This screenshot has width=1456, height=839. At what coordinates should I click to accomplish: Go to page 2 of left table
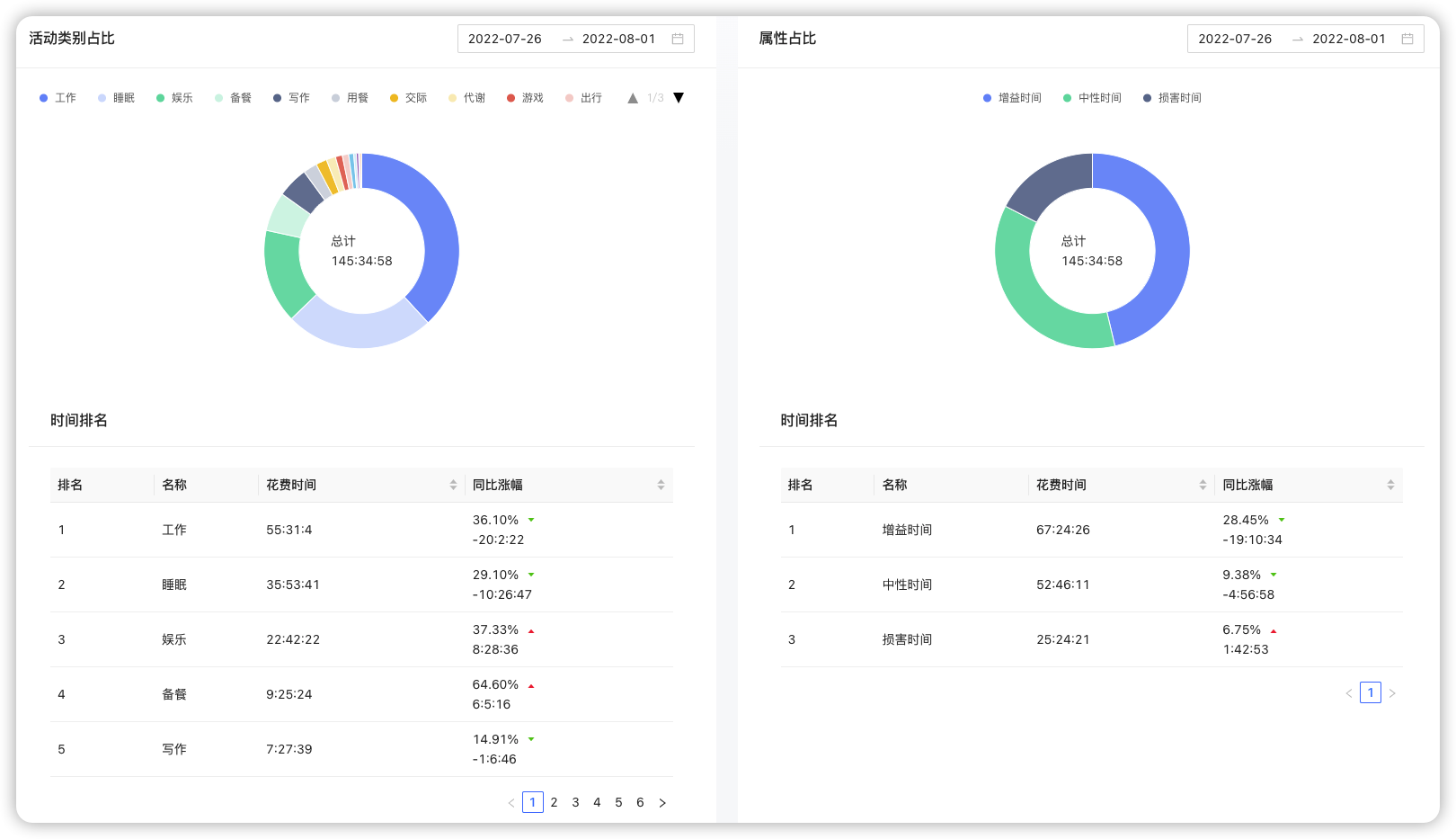coord(554,802)
